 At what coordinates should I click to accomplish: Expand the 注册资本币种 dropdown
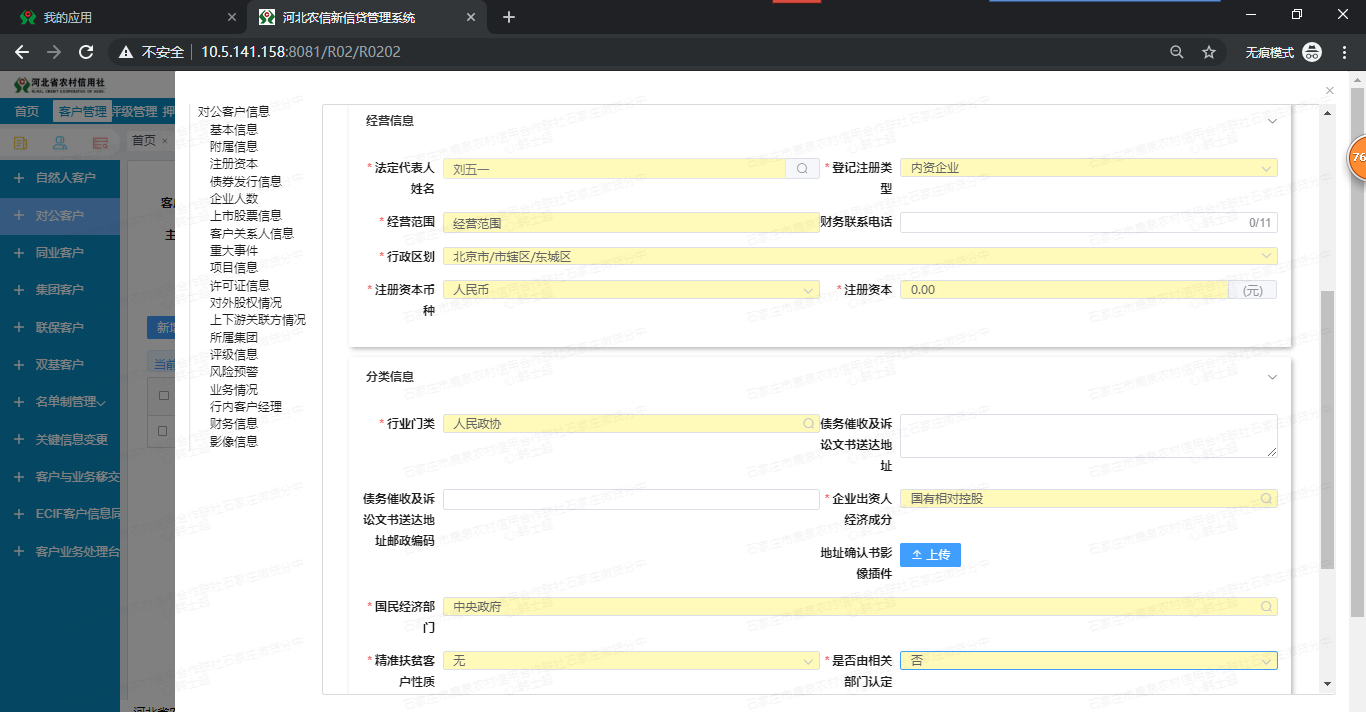tap(631, 290)
